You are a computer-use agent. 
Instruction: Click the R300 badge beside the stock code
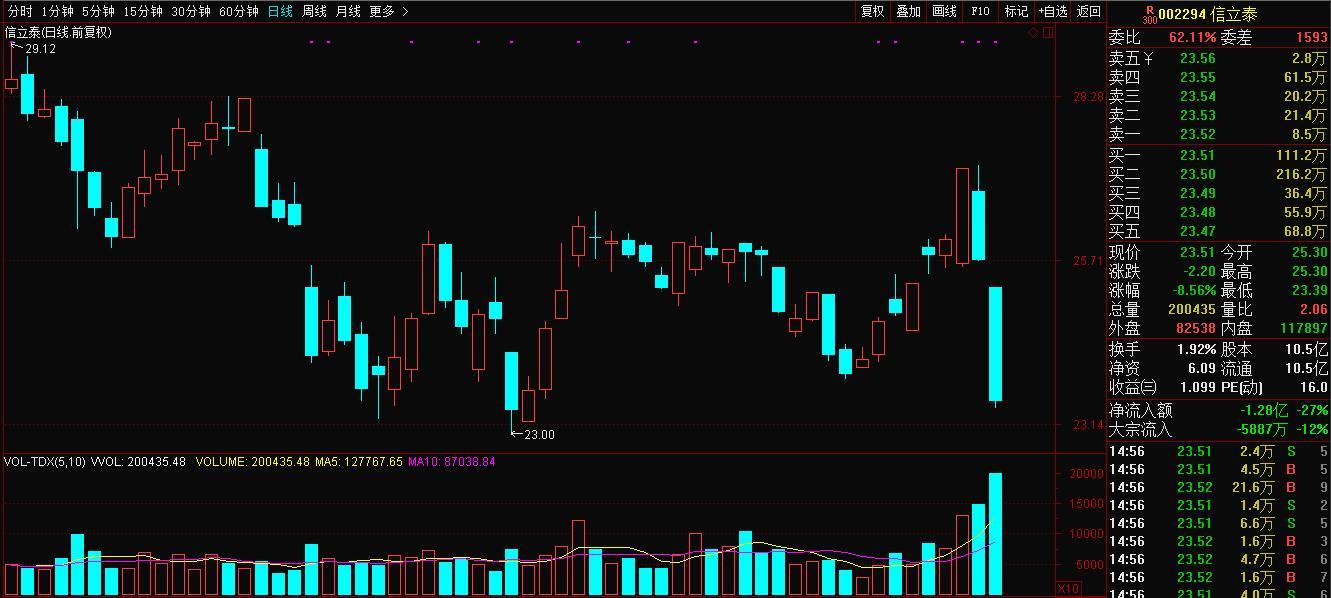pyautogui.click(x=1149, y=14)
